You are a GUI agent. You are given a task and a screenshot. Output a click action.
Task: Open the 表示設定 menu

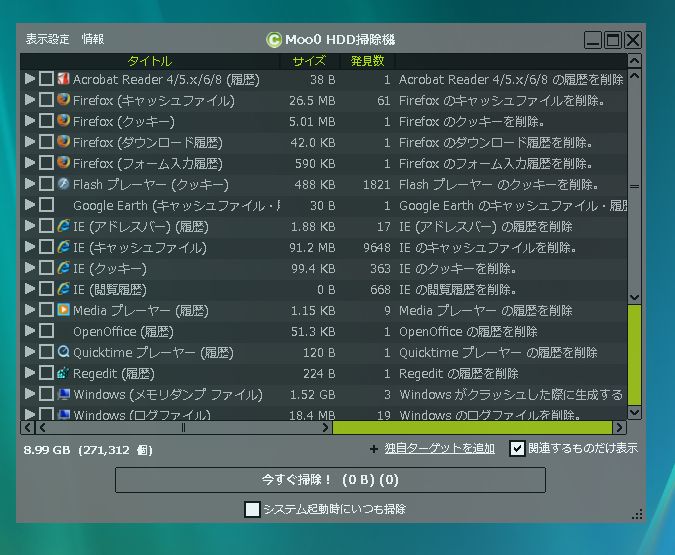47,39
